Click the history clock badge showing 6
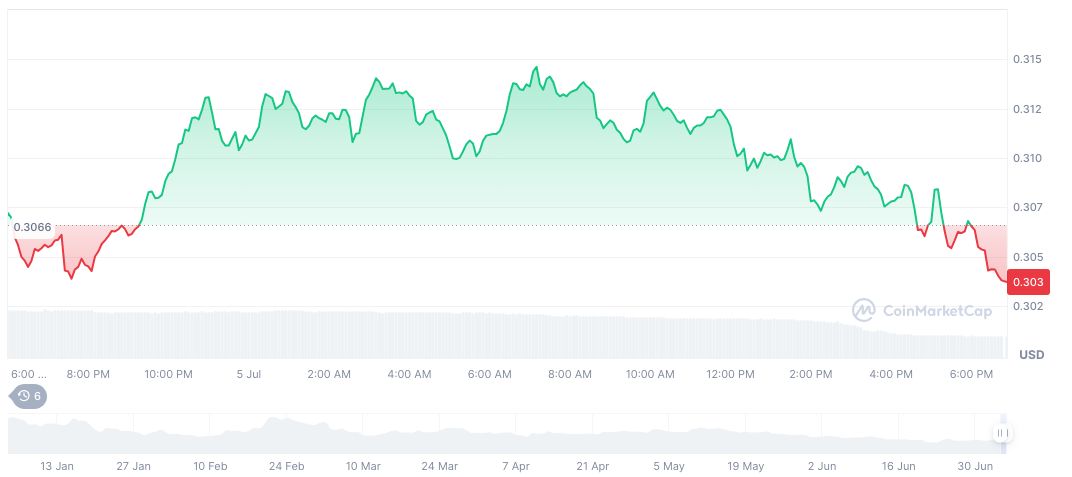The image size is (1072, 477). (29, 396)
